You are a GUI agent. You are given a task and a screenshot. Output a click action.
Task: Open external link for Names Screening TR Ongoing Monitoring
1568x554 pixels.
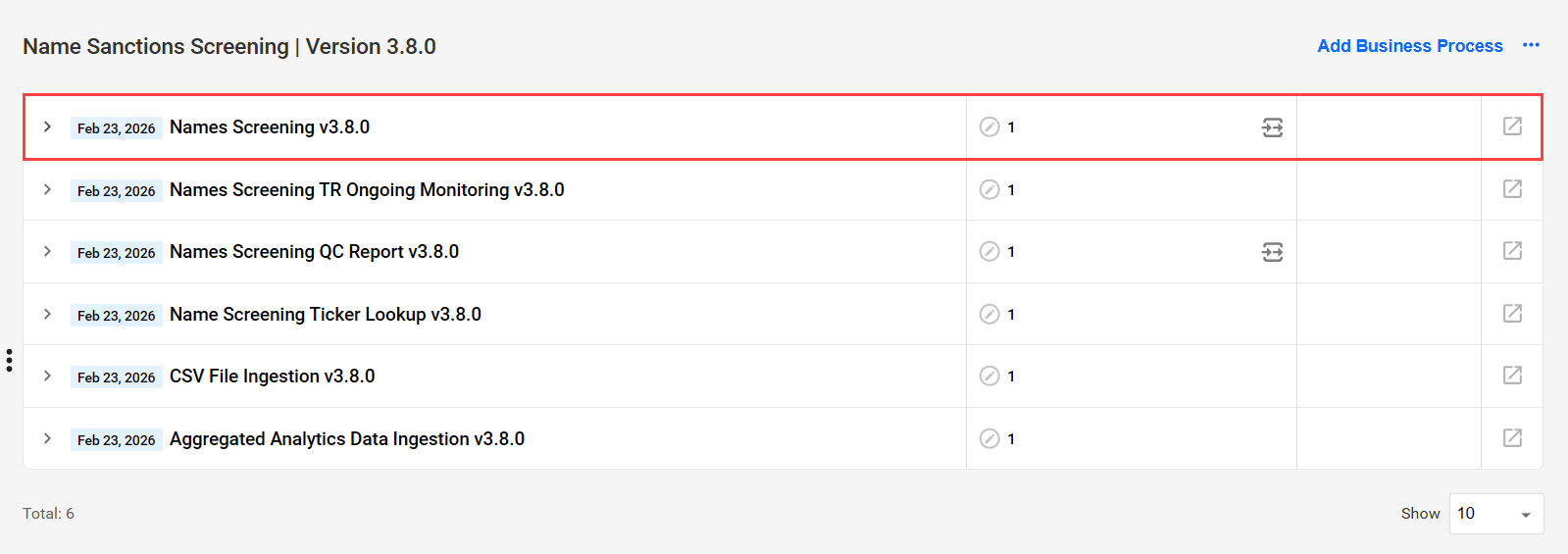(x=1512, y=188)
